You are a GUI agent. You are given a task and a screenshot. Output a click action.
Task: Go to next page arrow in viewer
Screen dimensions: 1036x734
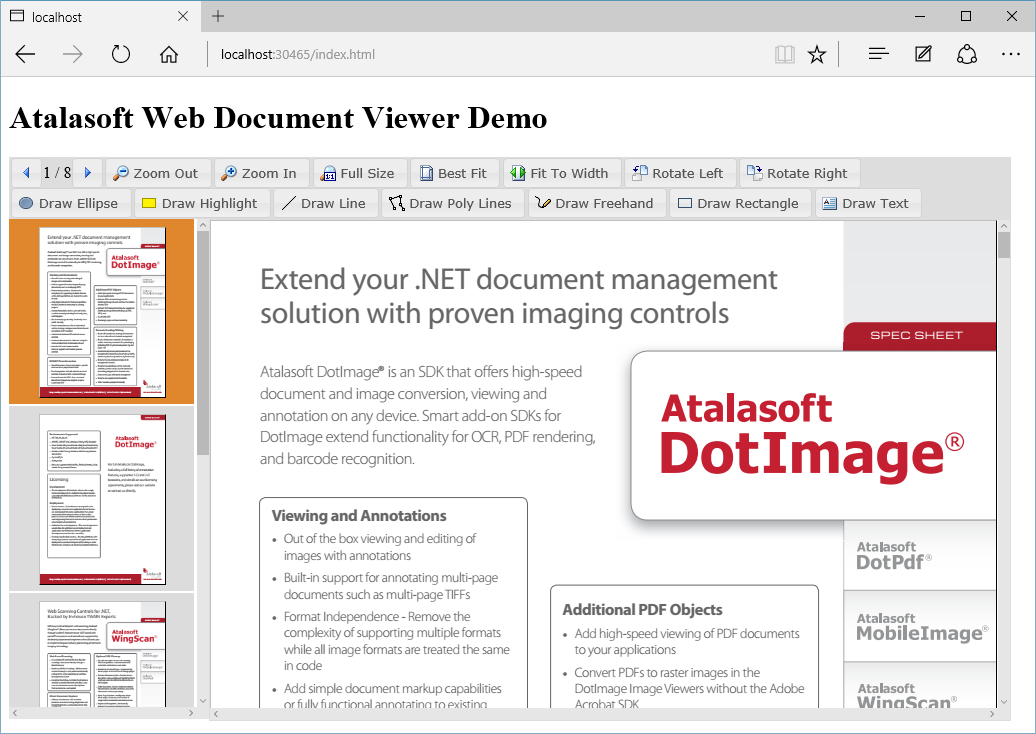click(x=87, y=173)
